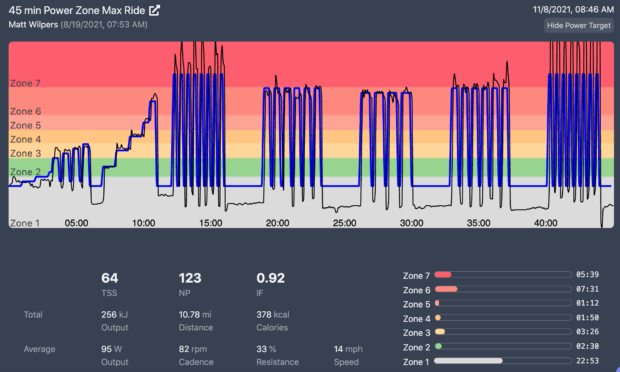Select the 95 W average output value

(112, 349)
